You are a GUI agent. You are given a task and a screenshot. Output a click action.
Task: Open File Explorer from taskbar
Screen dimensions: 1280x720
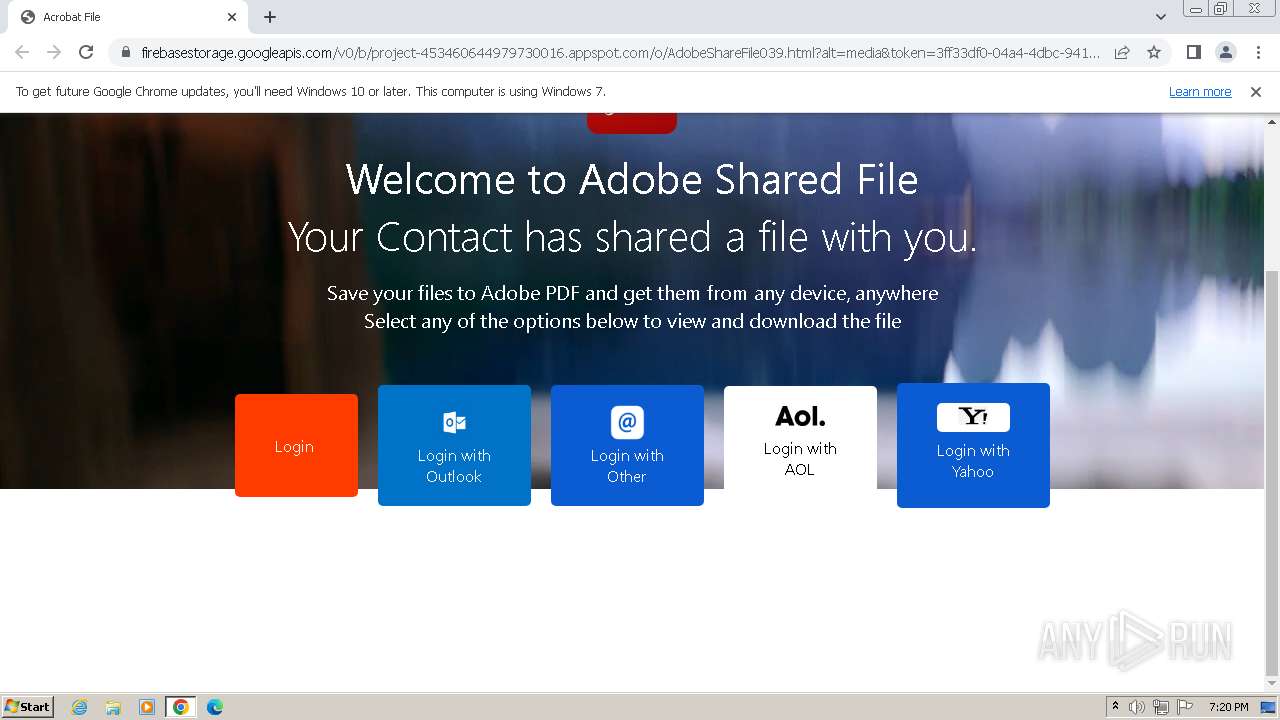pos(113,707)
